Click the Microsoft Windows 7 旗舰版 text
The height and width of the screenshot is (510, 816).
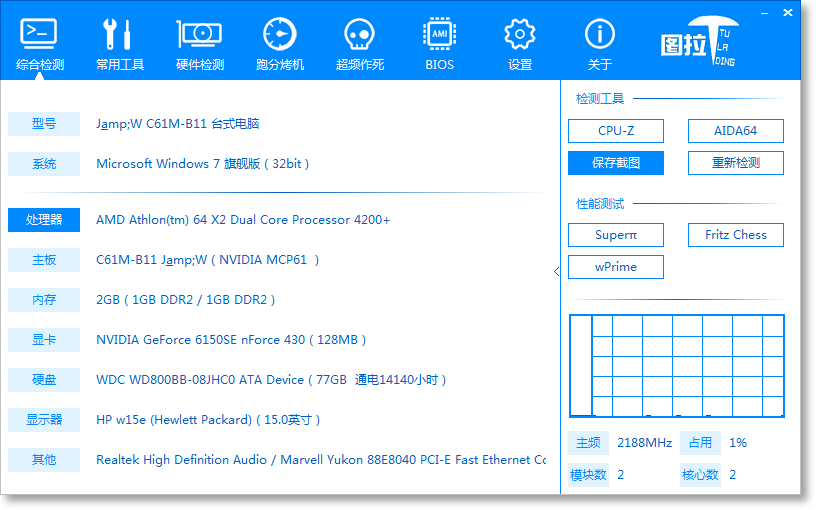point(202,164)
